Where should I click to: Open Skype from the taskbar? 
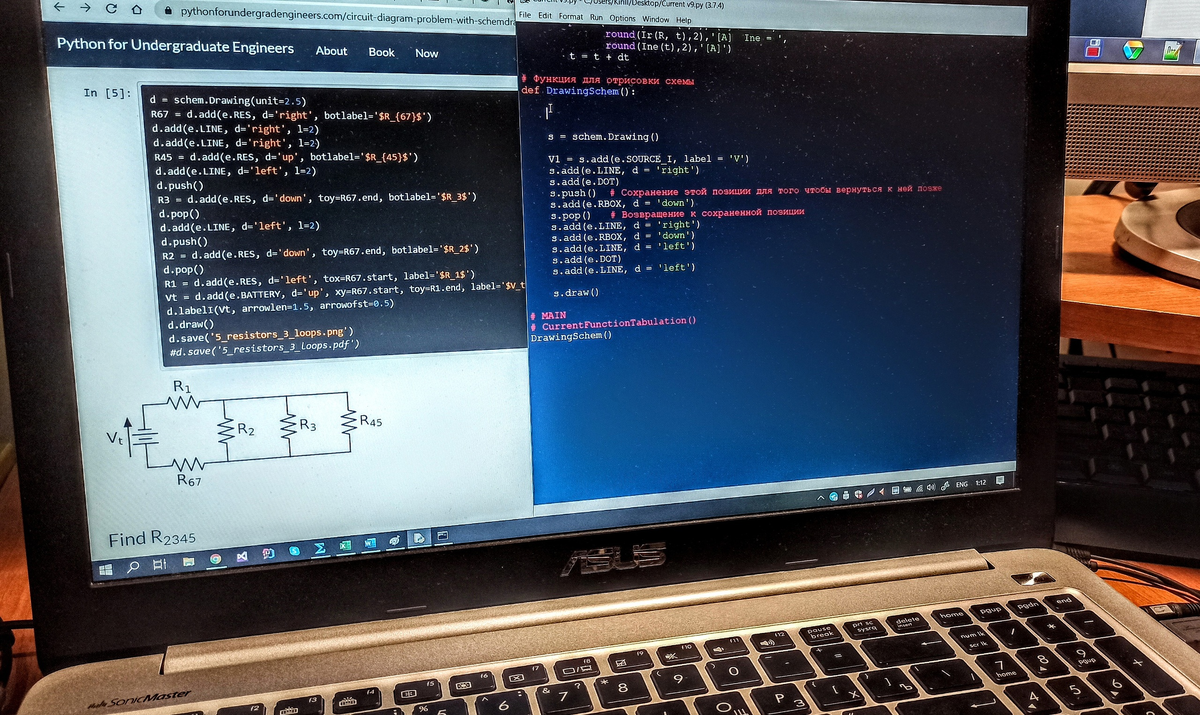tap(294, 551)
